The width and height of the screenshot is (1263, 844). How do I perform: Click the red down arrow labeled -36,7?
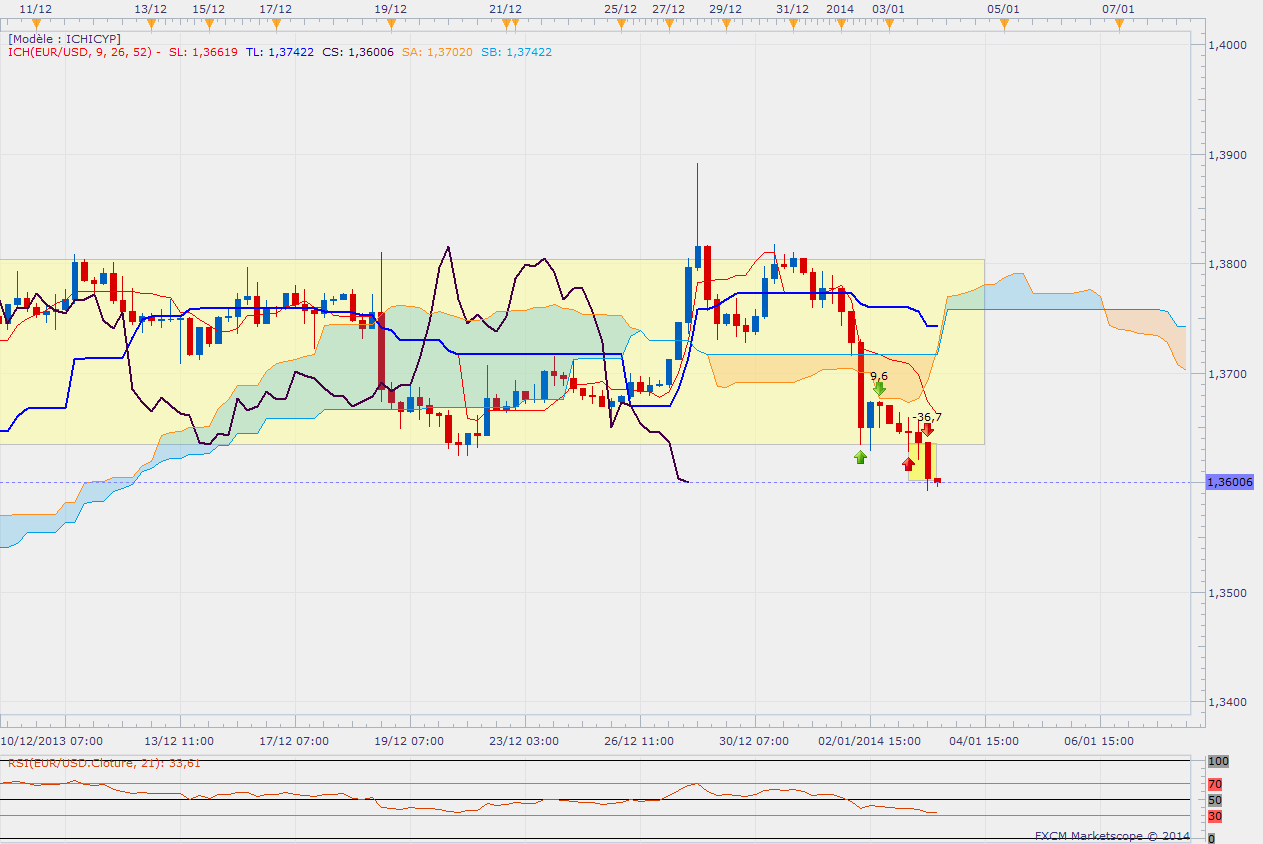click(x=927, y=429)
